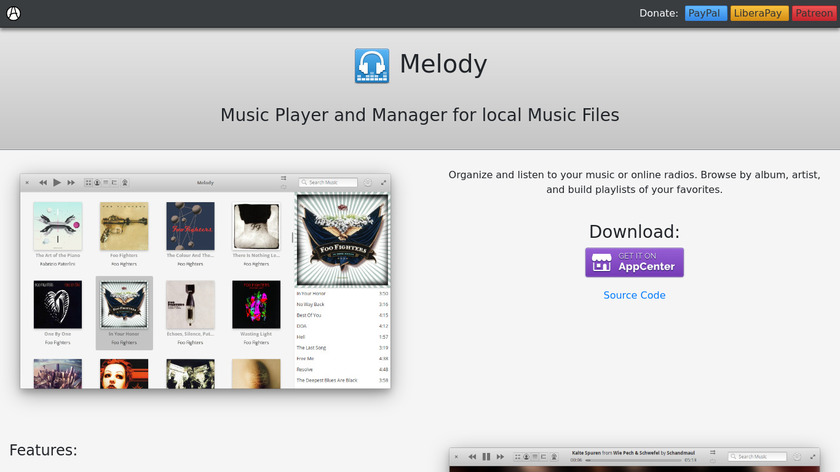Toggle shuffle icon in Kalte Spuren screenshot

tap(712, 453)
